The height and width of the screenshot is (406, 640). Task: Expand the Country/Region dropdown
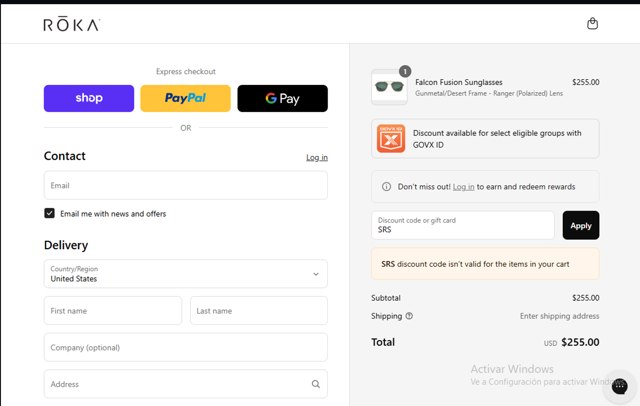pyautogui.click(x=186, y=274)
